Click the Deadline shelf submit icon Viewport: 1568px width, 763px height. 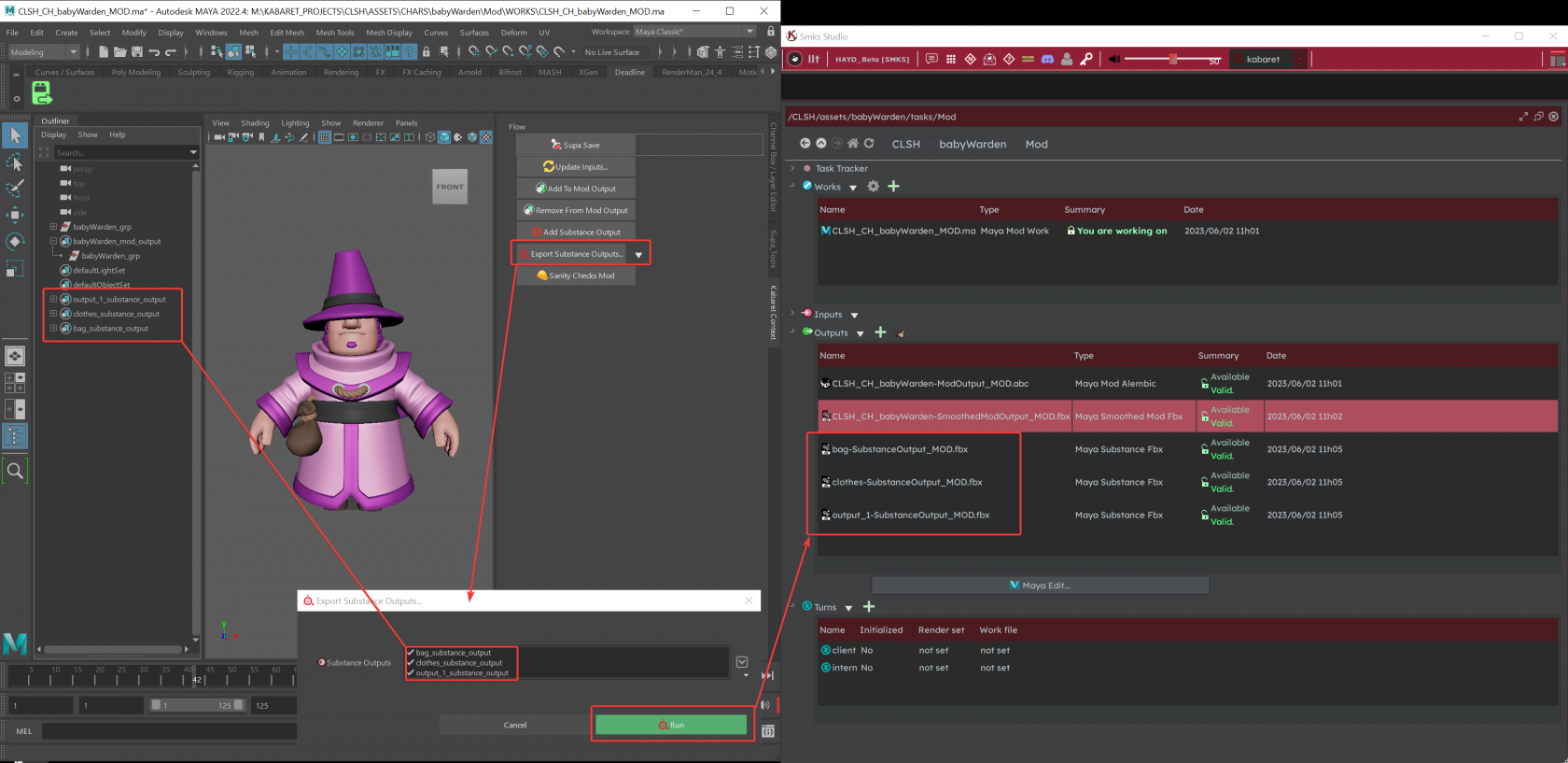point(41,92)
